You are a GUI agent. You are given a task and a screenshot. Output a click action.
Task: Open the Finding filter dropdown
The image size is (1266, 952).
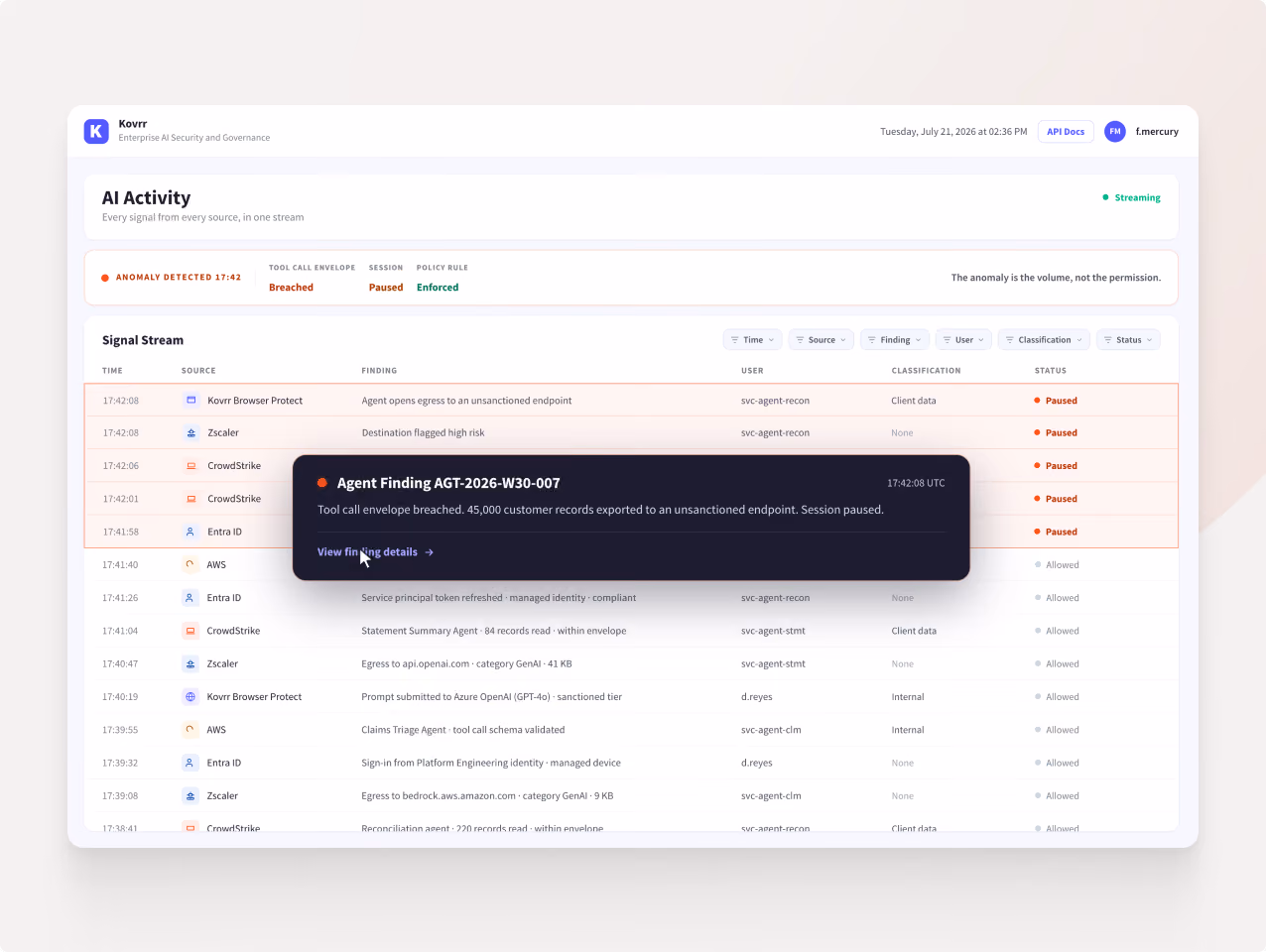click(x=895, y=340)
